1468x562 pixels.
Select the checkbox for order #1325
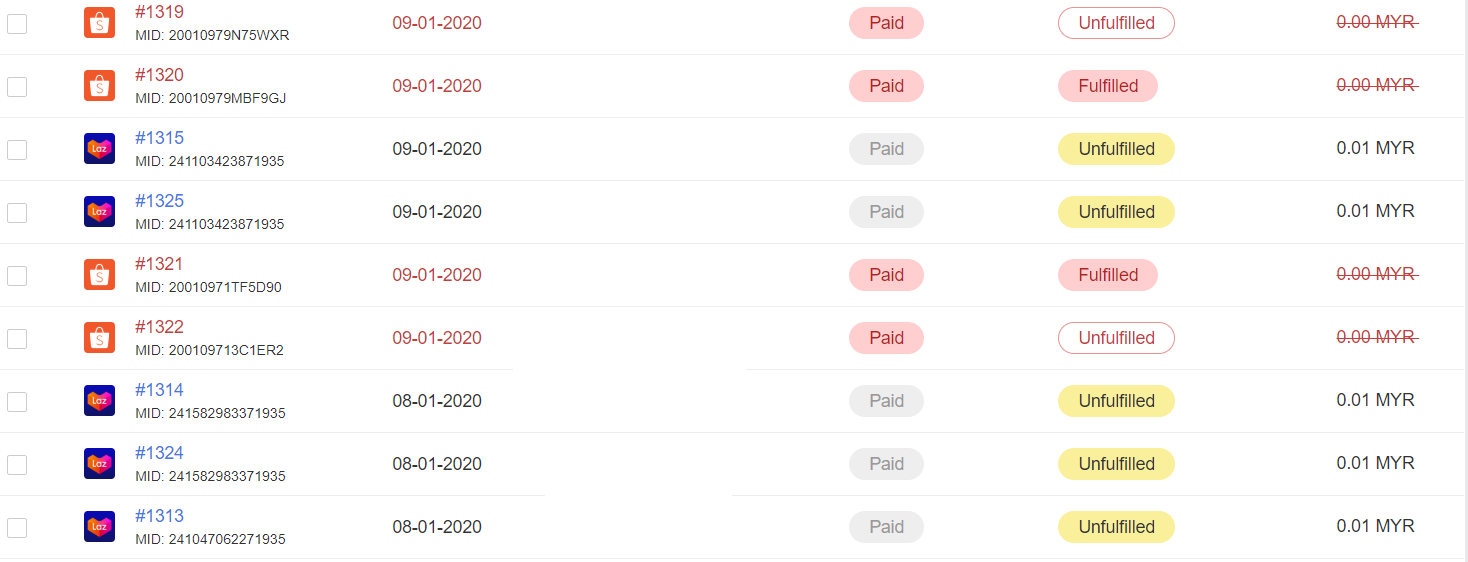(17, 213)
